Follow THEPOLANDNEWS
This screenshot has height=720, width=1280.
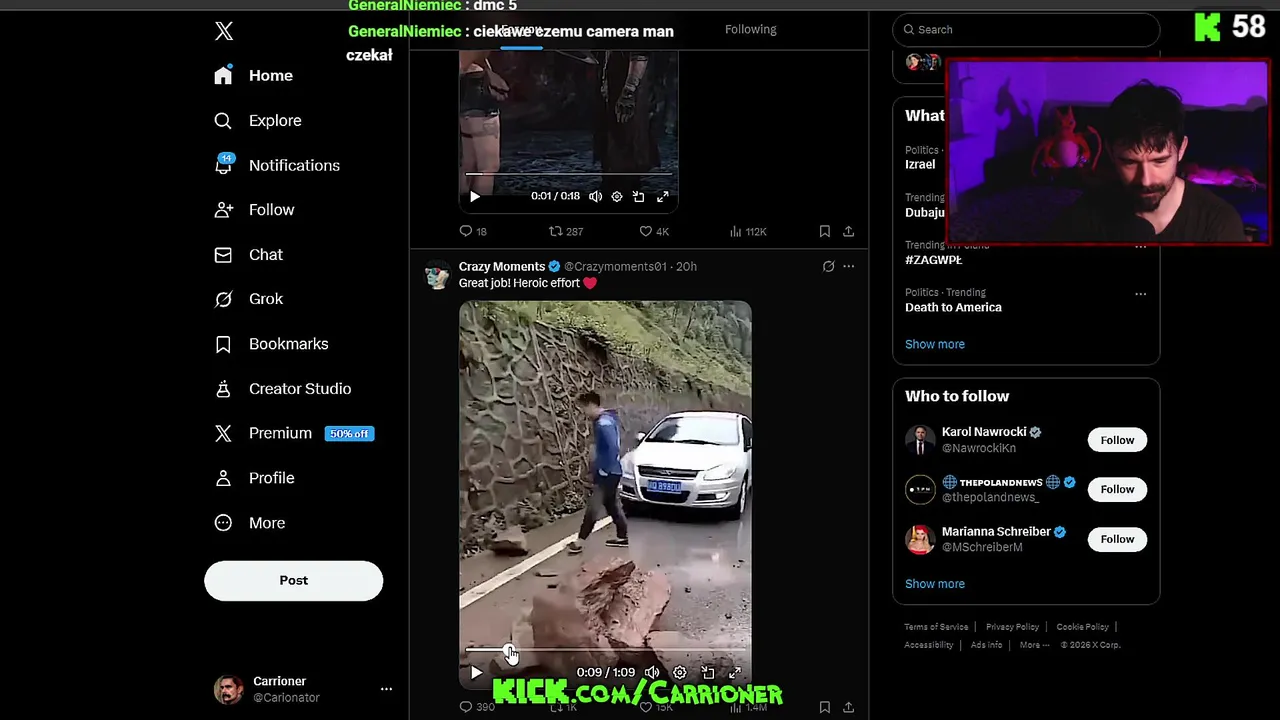coord(1117,489)
